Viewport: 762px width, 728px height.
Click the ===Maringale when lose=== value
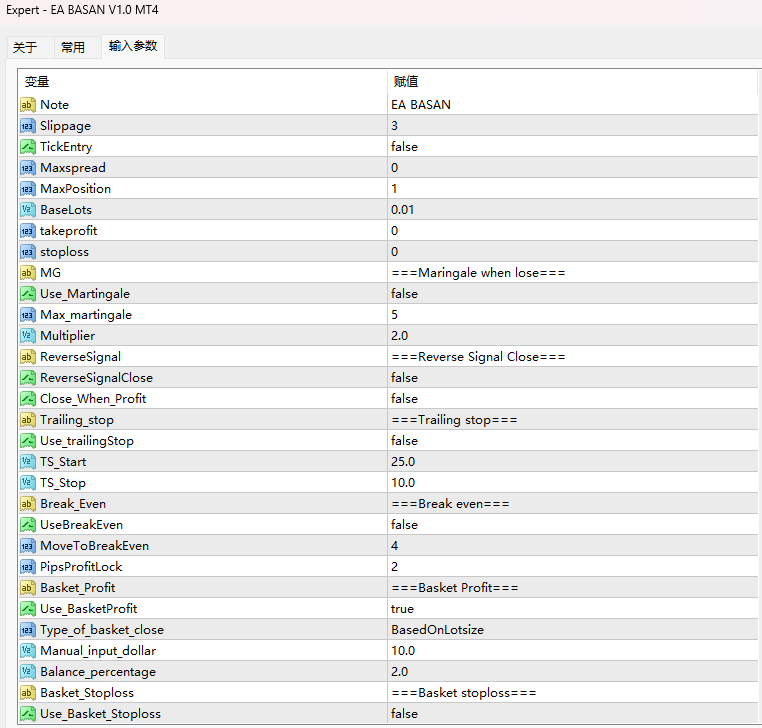coord(478,273)
